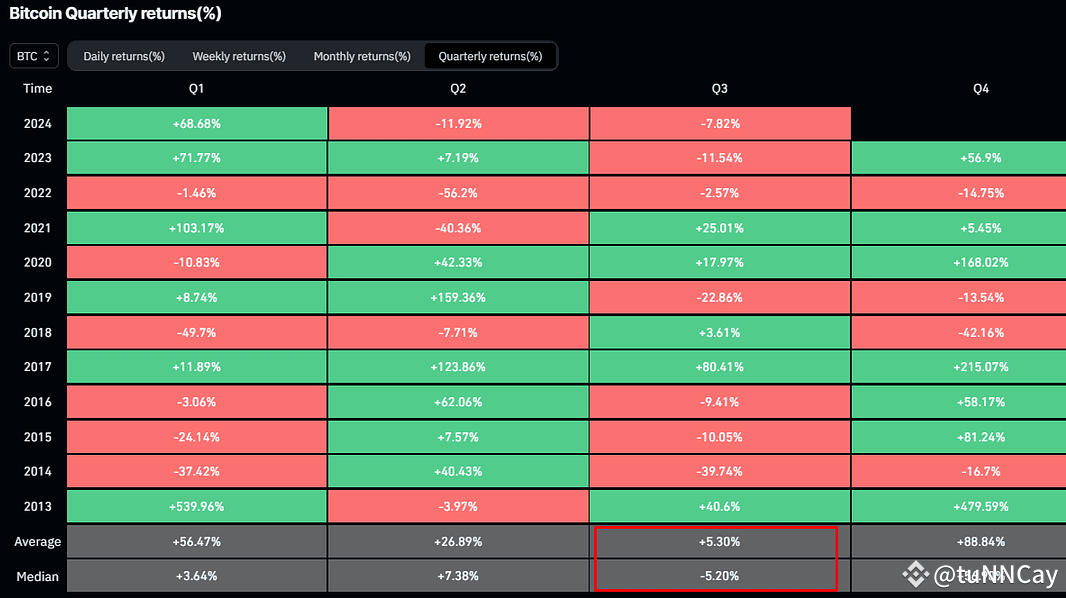
Task: Click the Time column header
Action: [37, 88]
